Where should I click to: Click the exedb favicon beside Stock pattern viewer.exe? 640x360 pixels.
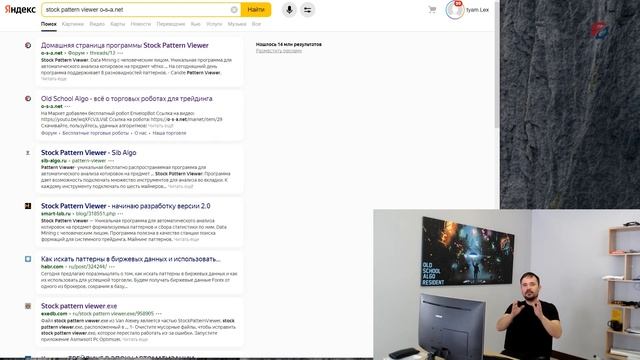coord(28,306)
